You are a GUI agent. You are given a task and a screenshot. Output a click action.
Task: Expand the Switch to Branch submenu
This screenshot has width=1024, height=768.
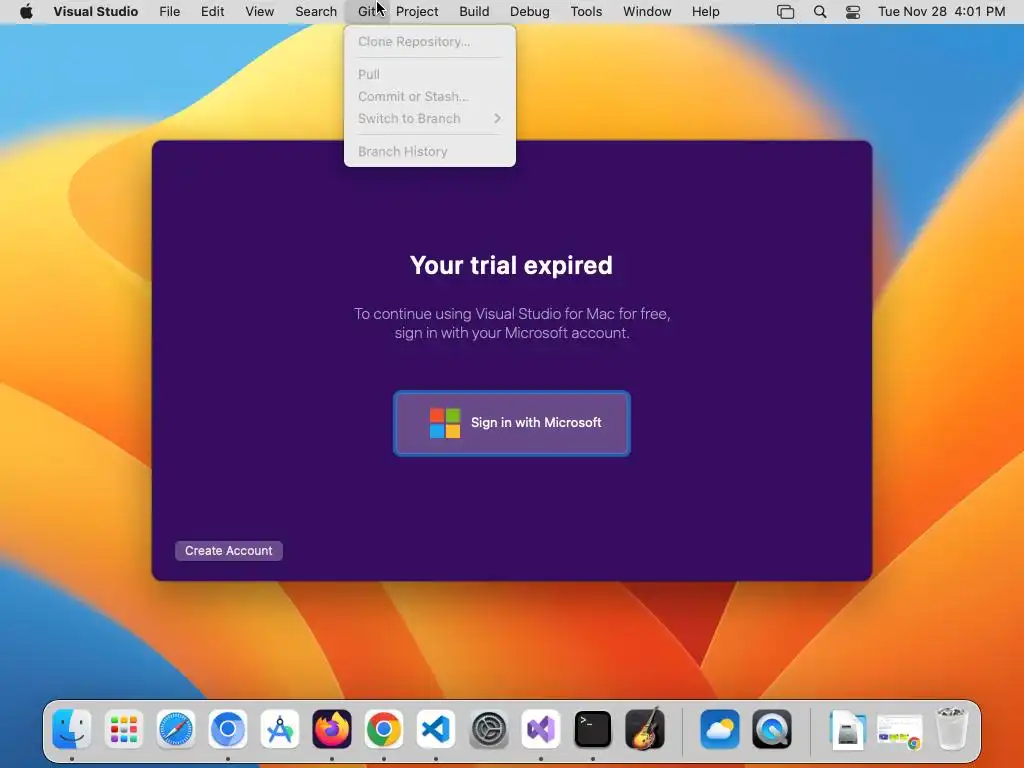pyautogui.click(x=430, y=118)
